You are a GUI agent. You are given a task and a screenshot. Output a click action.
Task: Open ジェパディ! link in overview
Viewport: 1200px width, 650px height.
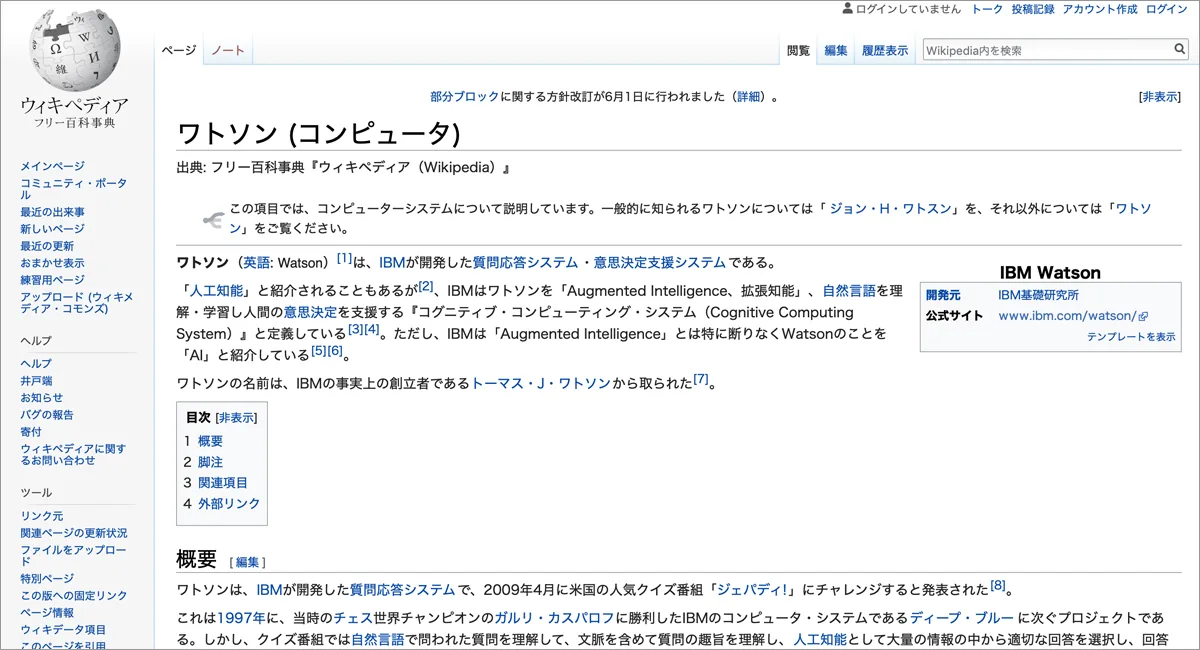point(751,590)
